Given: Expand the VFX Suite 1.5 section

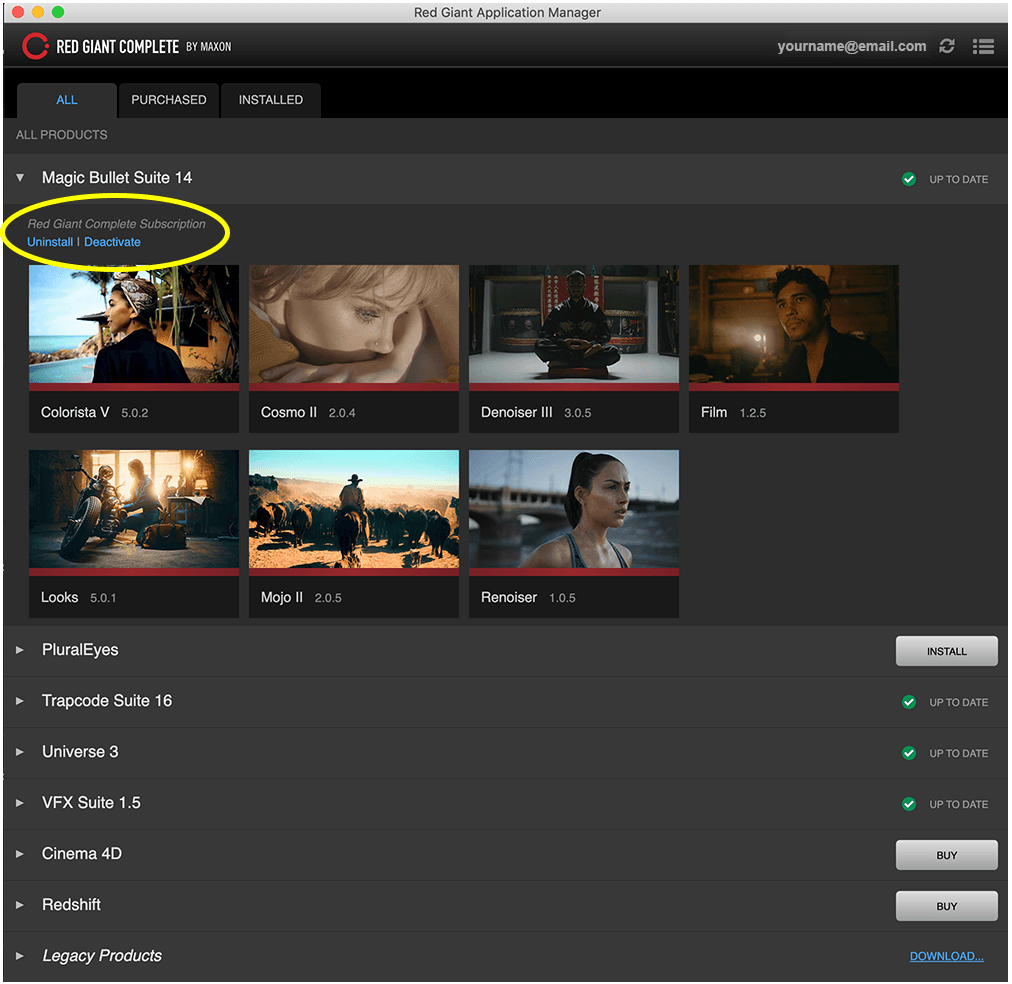Looking at the screenshot, I should [x=20, y=803].
